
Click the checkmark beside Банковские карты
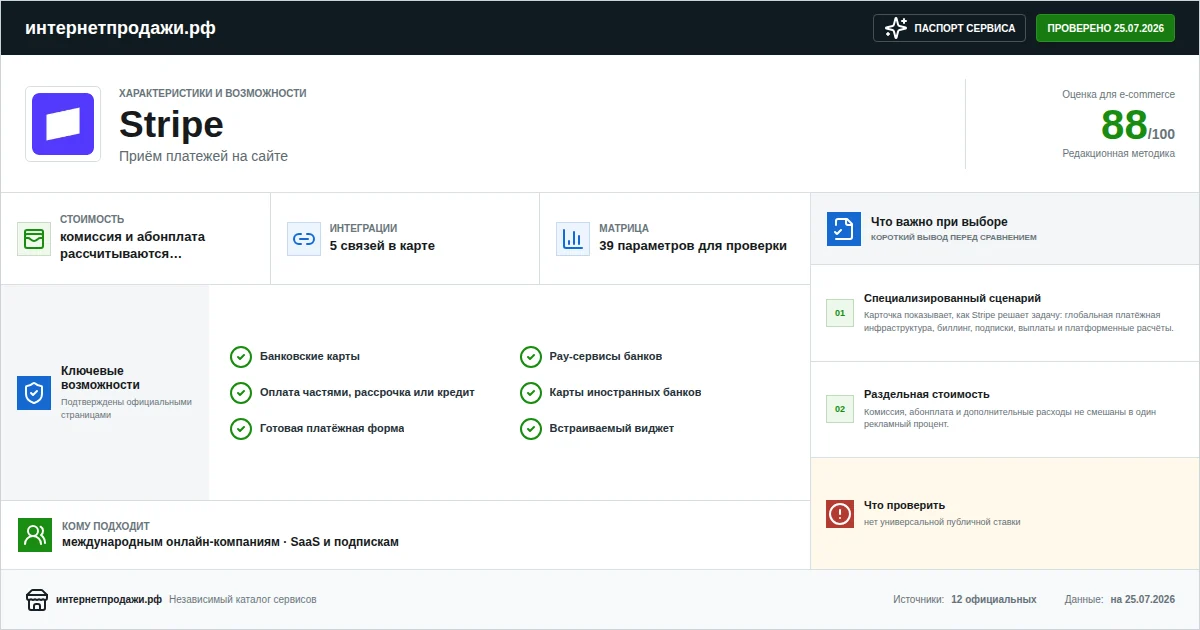240,357
